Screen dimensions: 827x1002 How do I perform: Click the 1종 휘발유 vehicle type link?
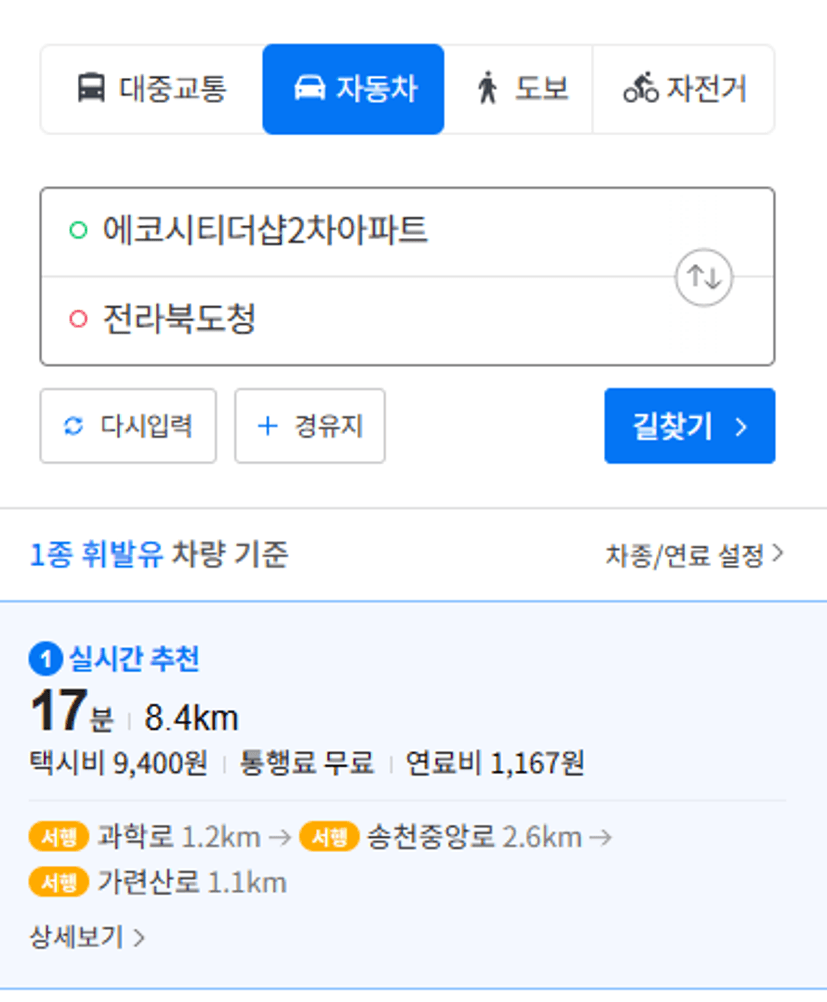tap(97, 554)
